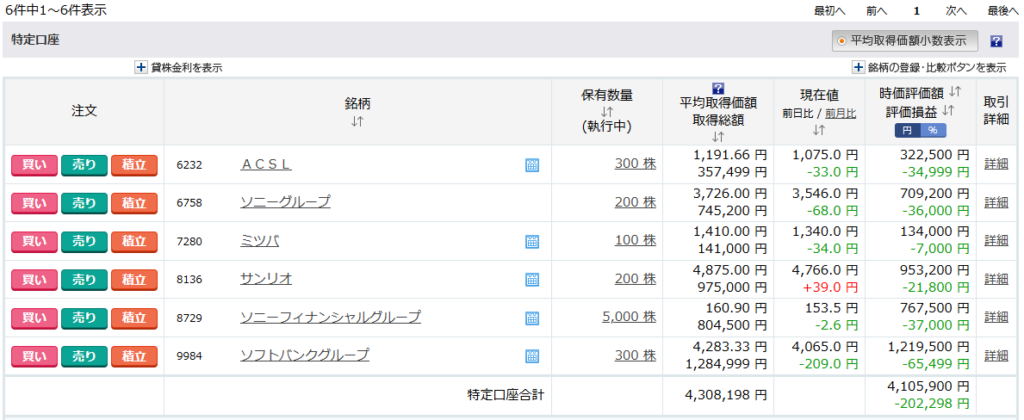This screenshot has height=420, width=1024.
Task: Switch 評価損益 display to percent
Action: (932, 130)
